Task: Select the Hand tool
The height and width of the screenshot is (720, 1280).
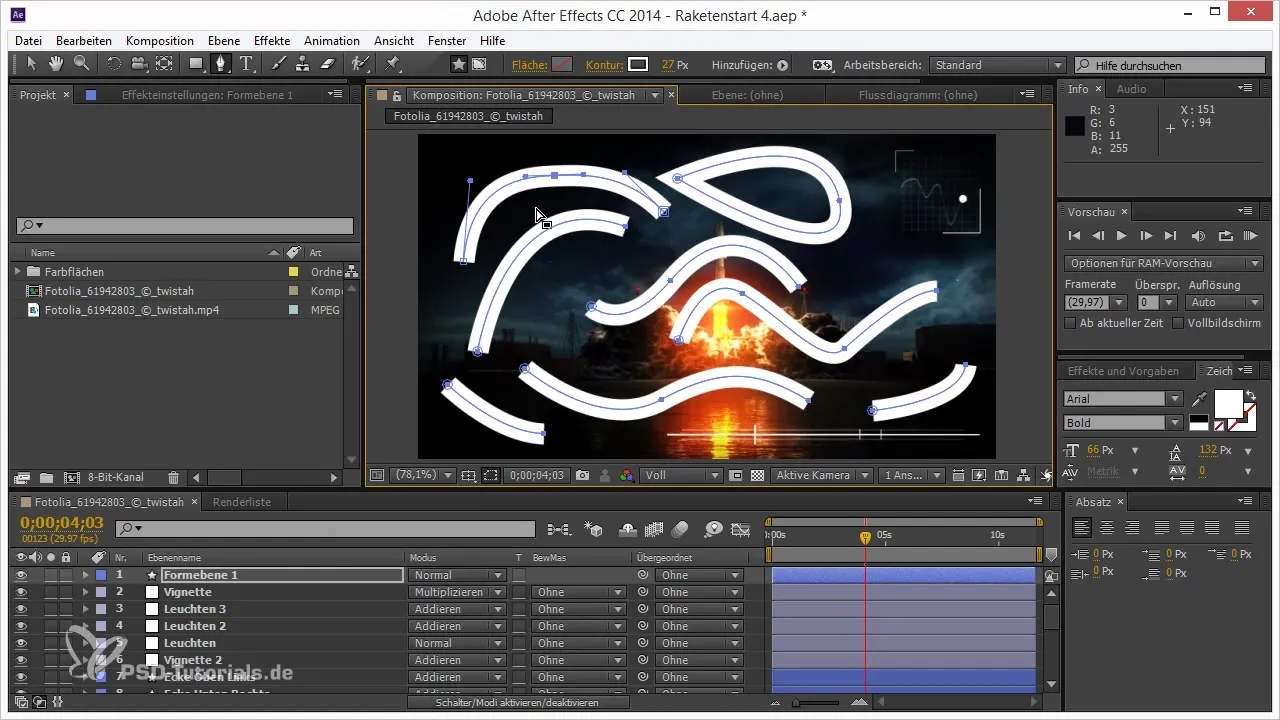Action: (56, 64)
